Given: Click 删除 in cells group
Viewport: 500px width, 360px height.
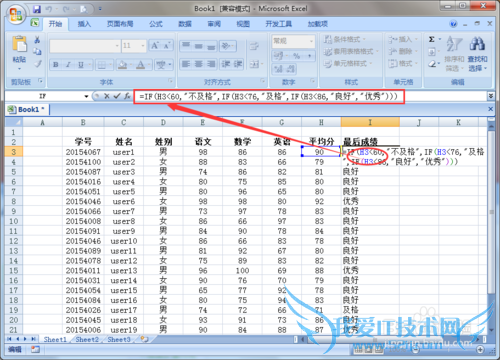Looking at the screenshot, I should pyautogui.click(x=403, y=51).
